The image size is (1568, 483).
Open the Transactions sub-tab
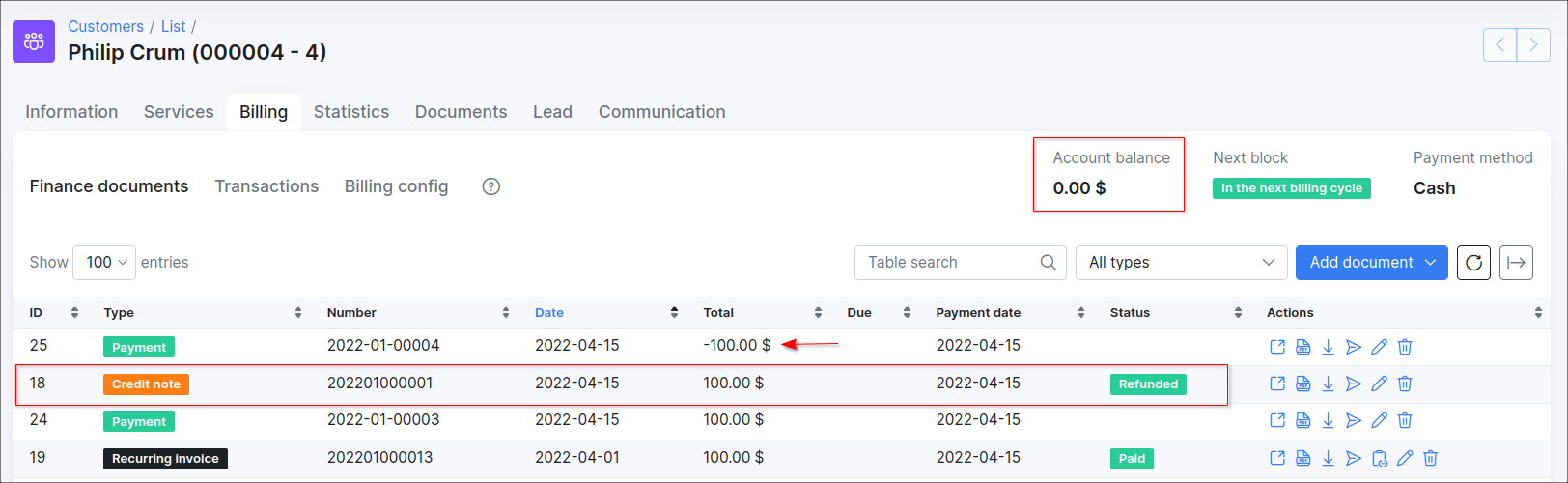266,186
